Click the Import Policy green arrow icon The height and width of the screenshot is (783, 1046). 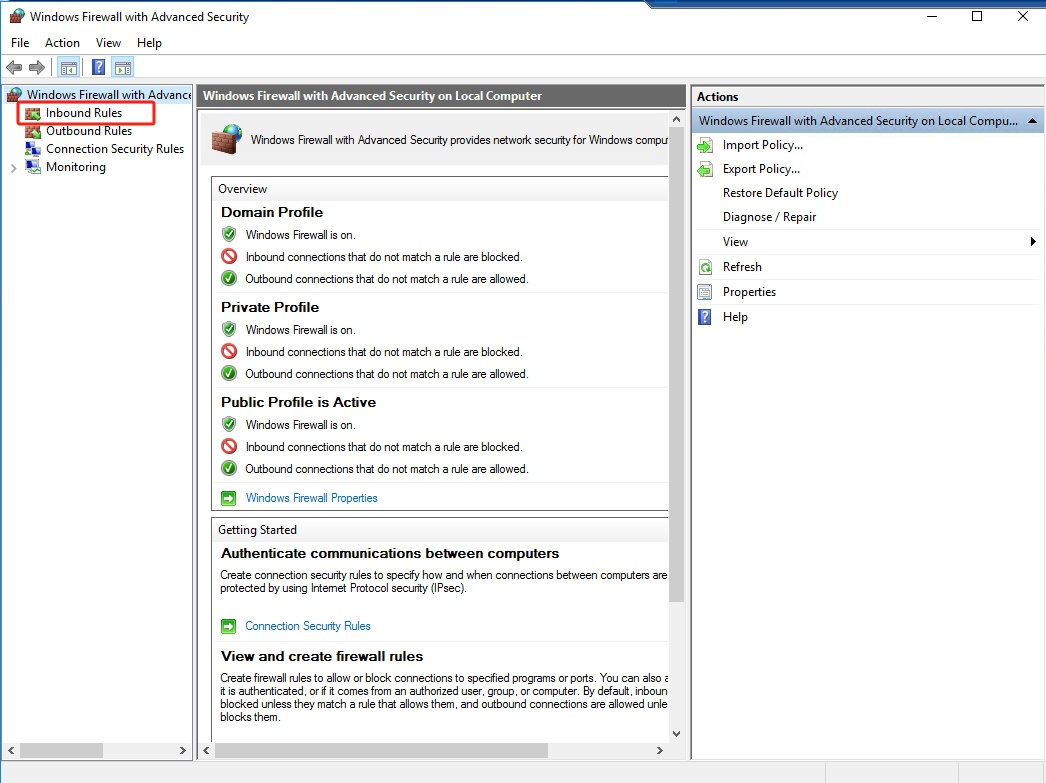tap(705, 145)
